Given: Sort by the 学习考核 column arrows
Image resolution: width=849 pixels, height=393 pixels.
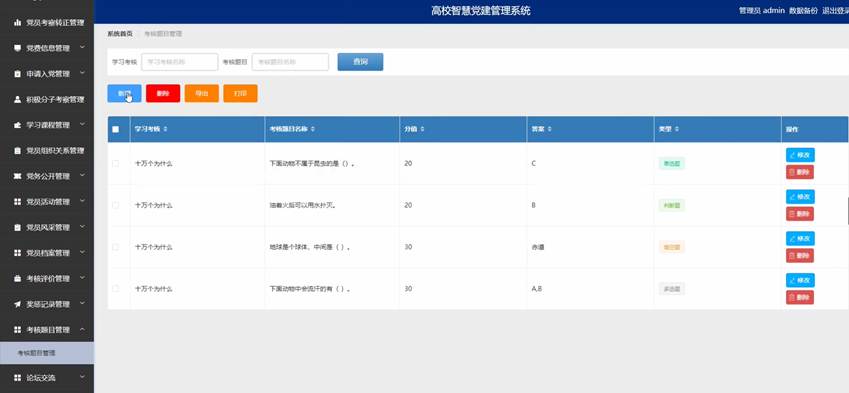Looking at the screenshot, I should tap(165, 129).
